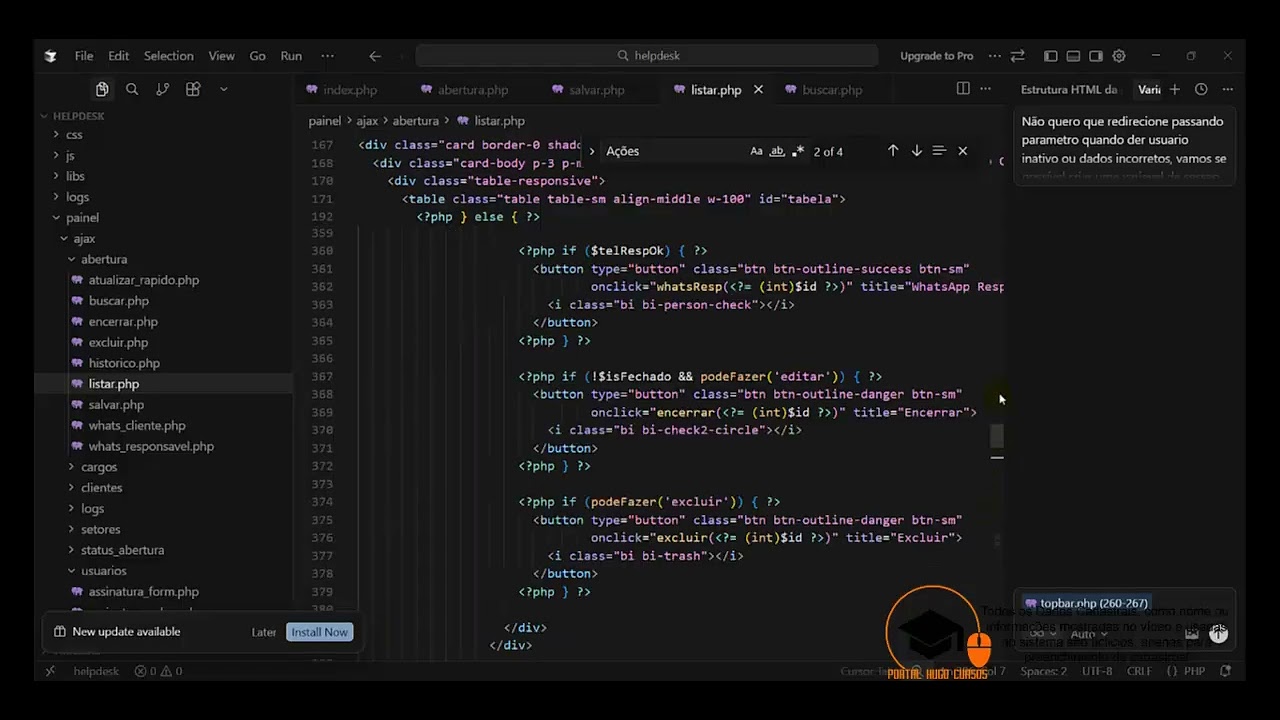Go back with the left arrow
The image size is (1280, 720).
[375, 56]
